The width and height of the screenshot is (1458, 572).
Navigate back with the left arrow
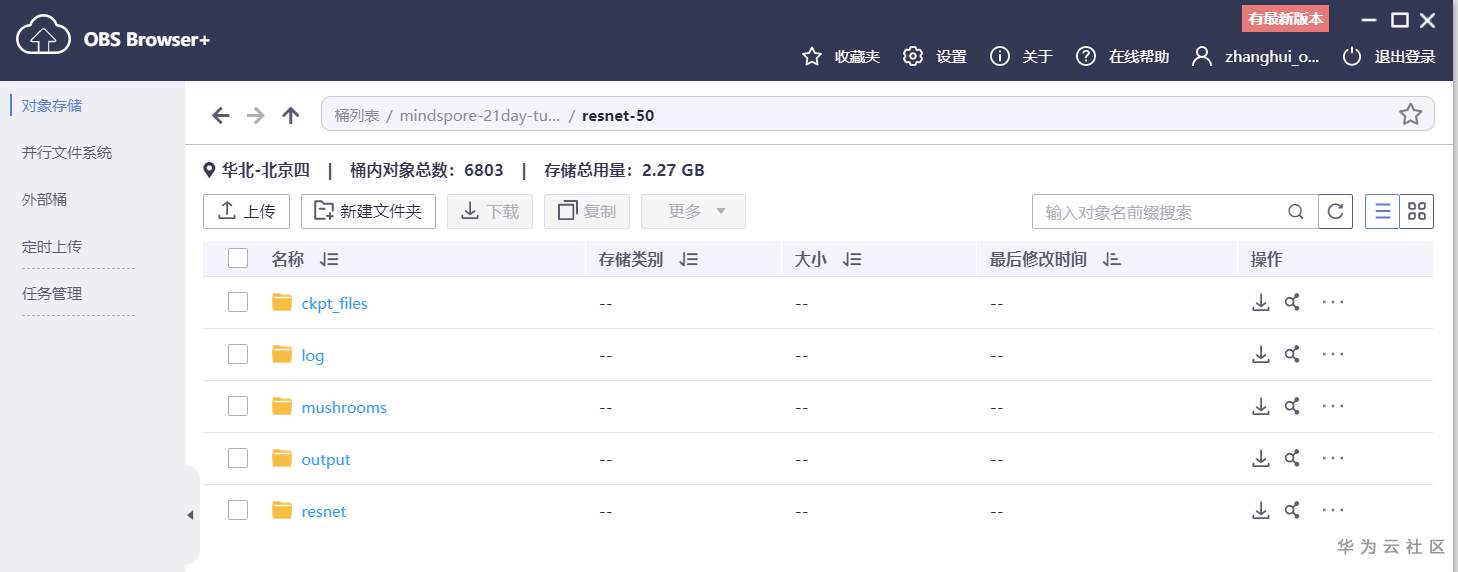coord(221,116)
